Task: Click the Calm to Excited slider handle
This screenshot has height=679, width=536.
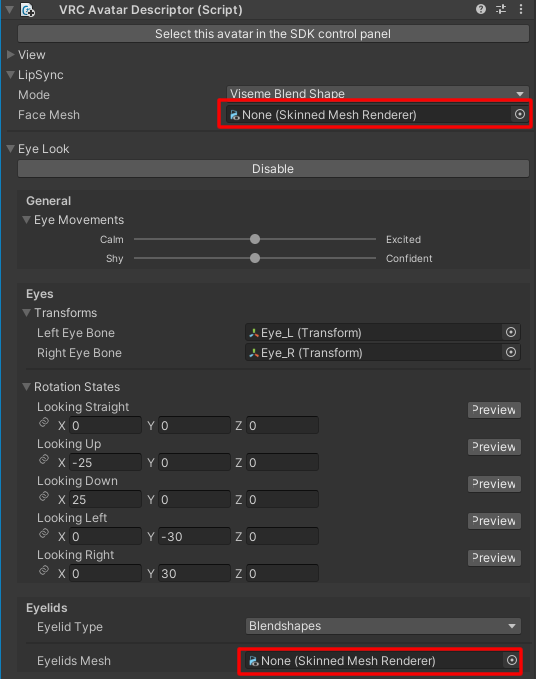Action: (x=255, y=239)
